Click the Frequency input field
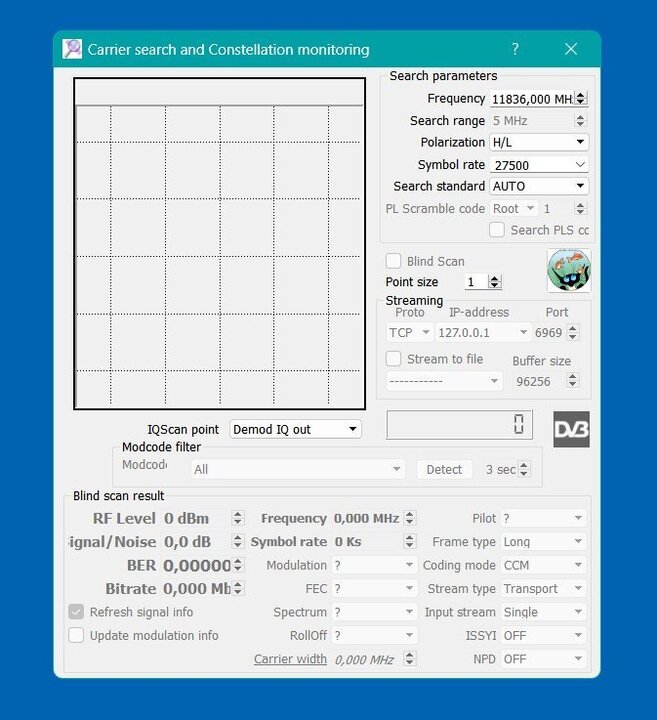657x720 pixels. [530, 99]
